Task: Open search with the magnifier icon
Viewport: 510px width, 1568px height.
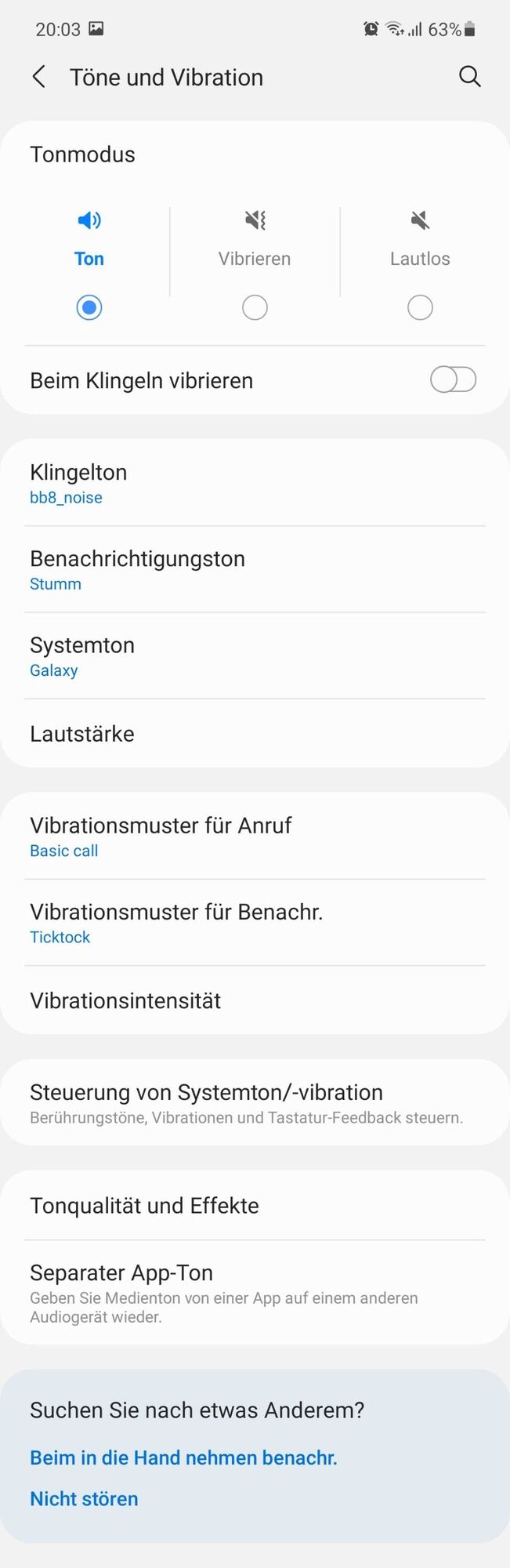Action: 469,77
